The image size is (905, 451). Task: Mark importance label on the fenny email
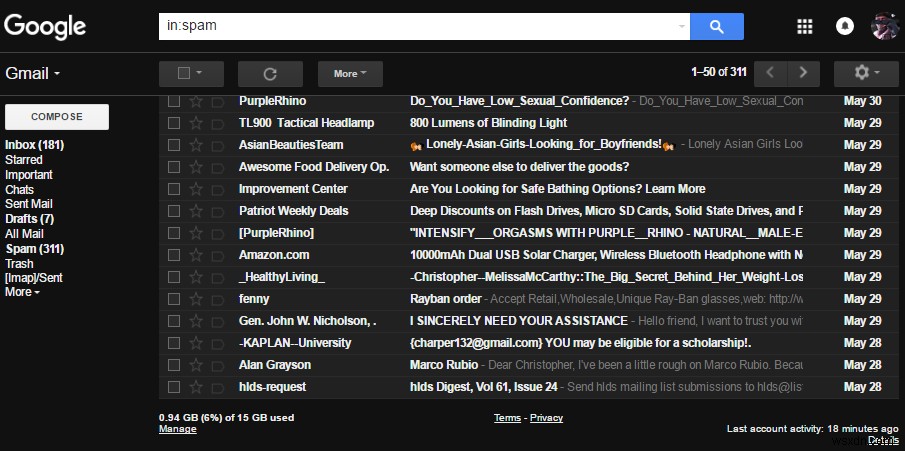click(218, 299)
